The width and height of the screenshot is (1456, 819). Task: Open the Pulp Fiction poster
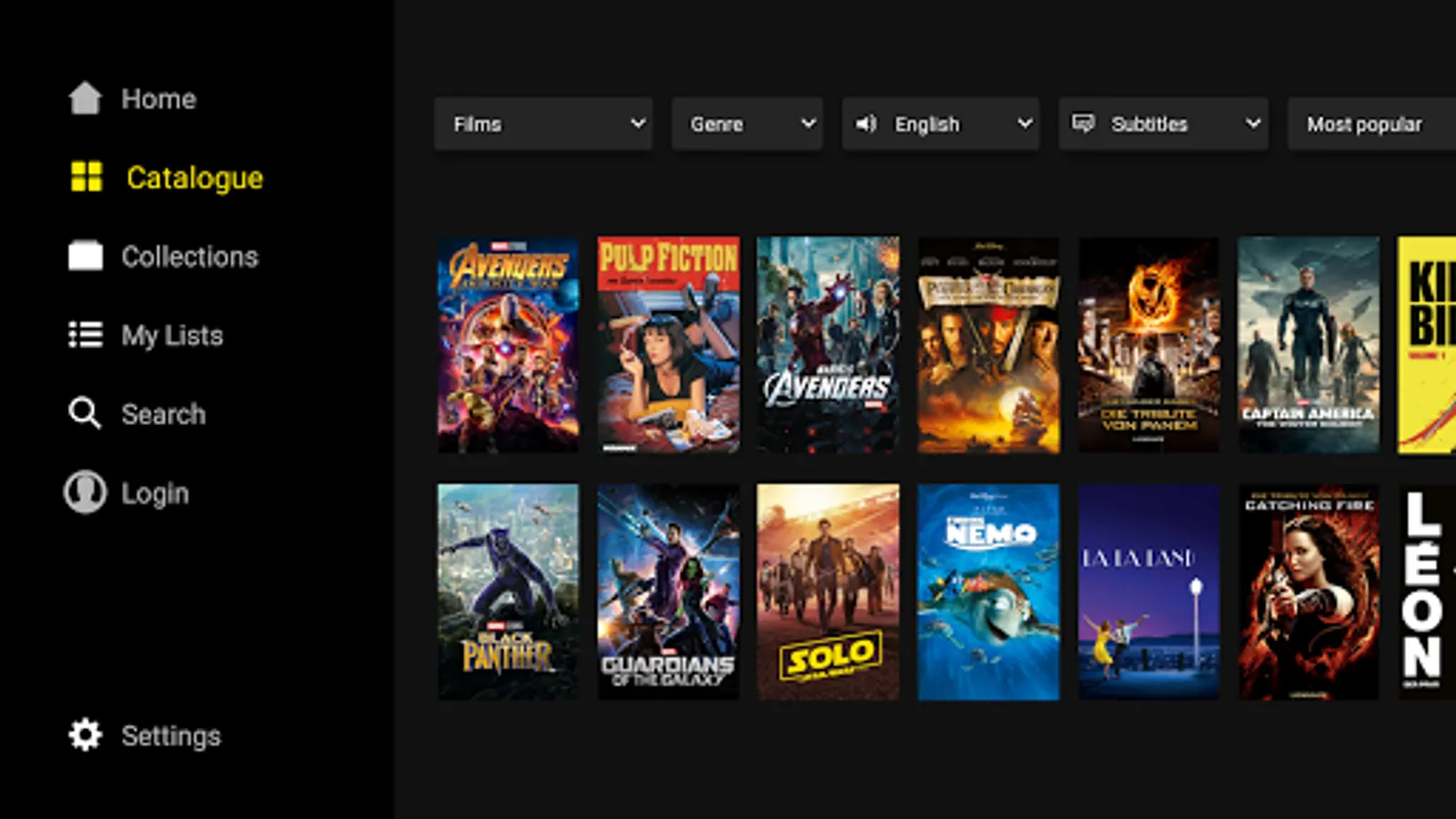point(668,345)
